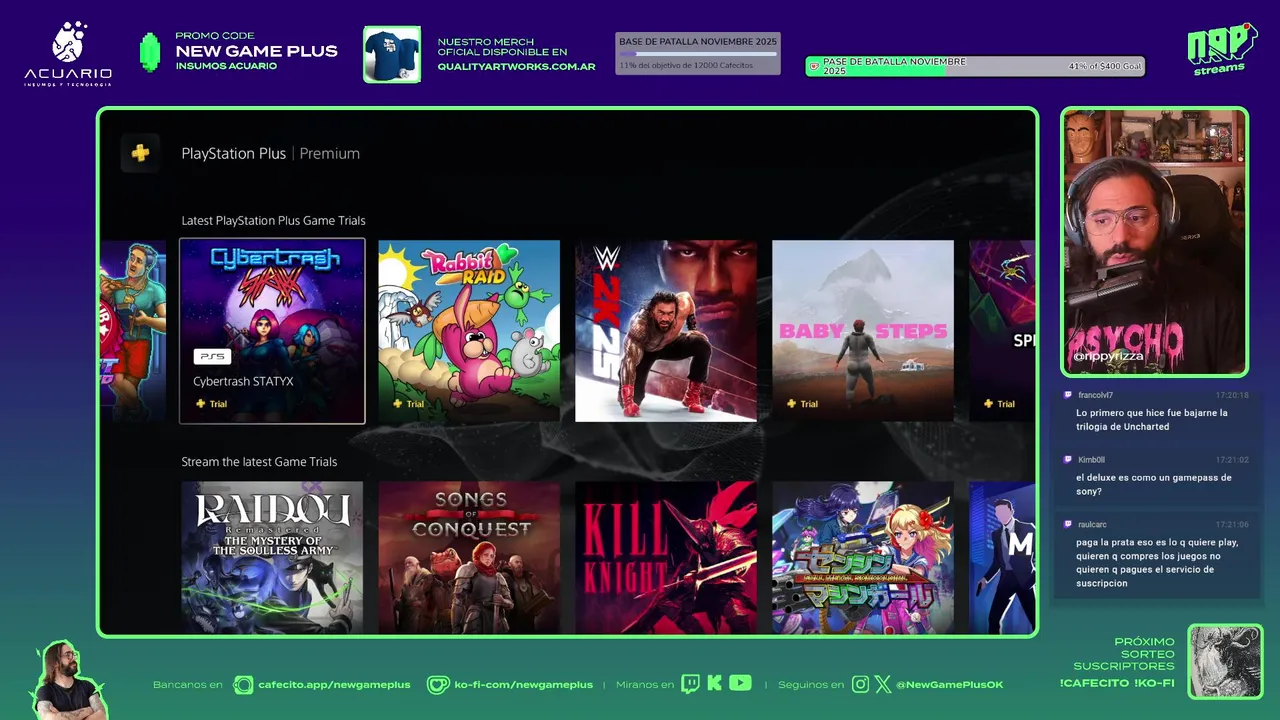Select the Cybertrash STATYX game tile
Viewport: 1280px width, 720px height.
point(272,331)
